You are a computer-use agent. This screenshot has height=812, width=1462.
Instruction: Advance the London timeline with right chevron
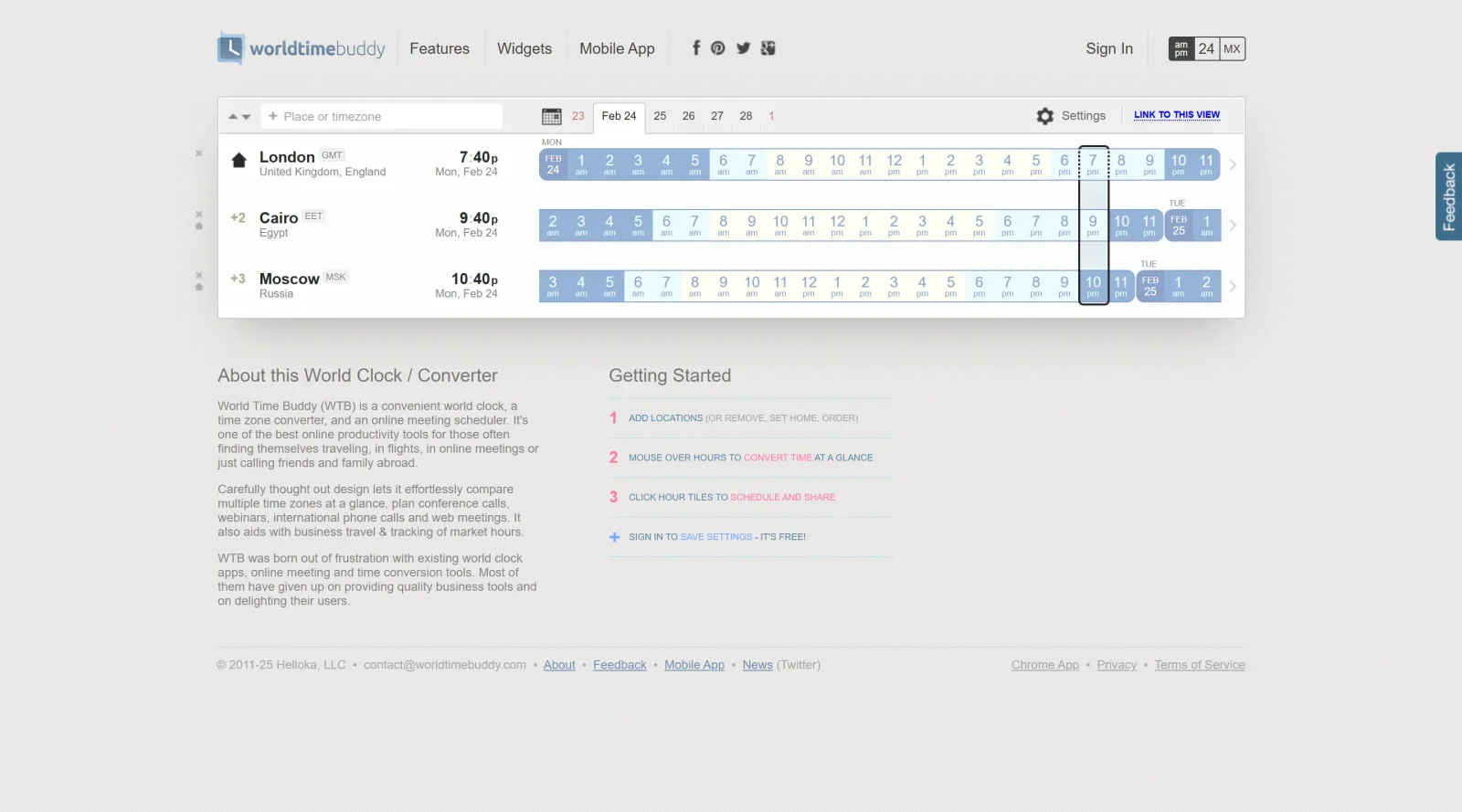(1233, 164)
